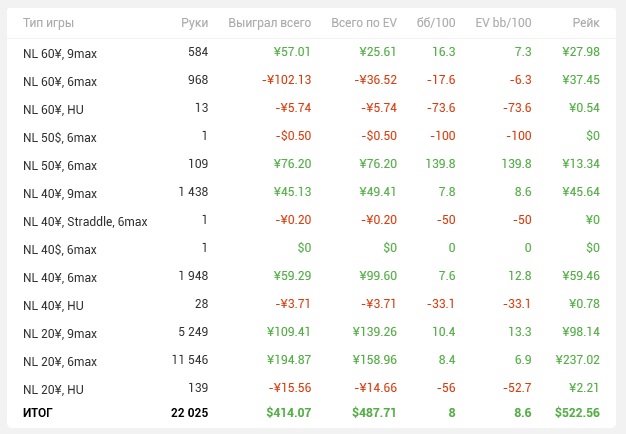Select the NL 20¥, 6max row label
The image size is (626, 434).
(60, 362)
